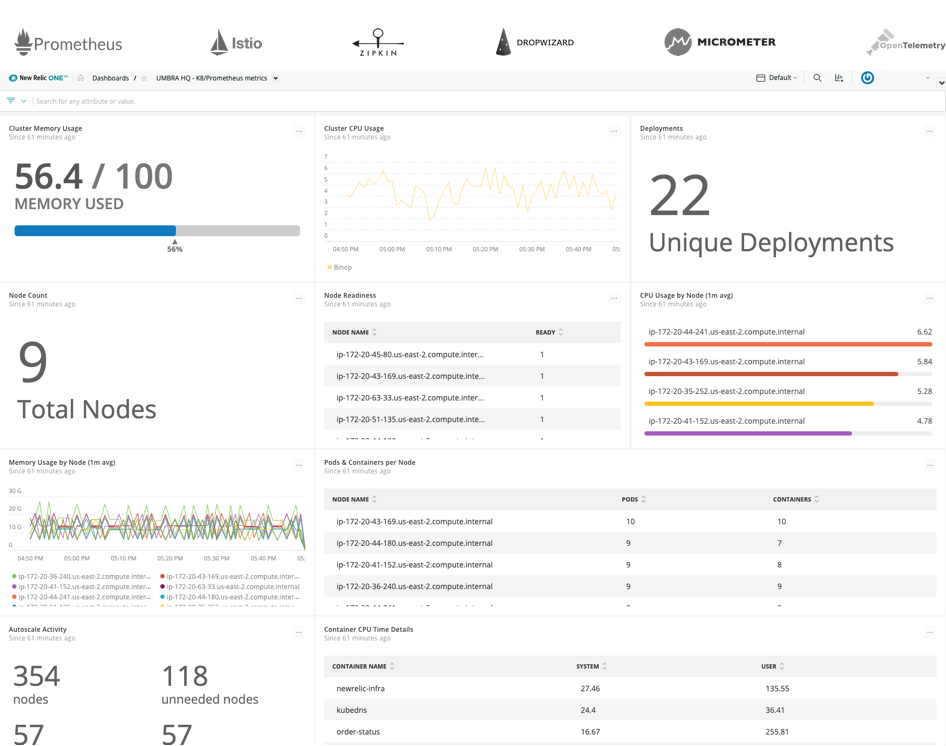Toggle the Binop legend series in CPU chart

[340, 267]
